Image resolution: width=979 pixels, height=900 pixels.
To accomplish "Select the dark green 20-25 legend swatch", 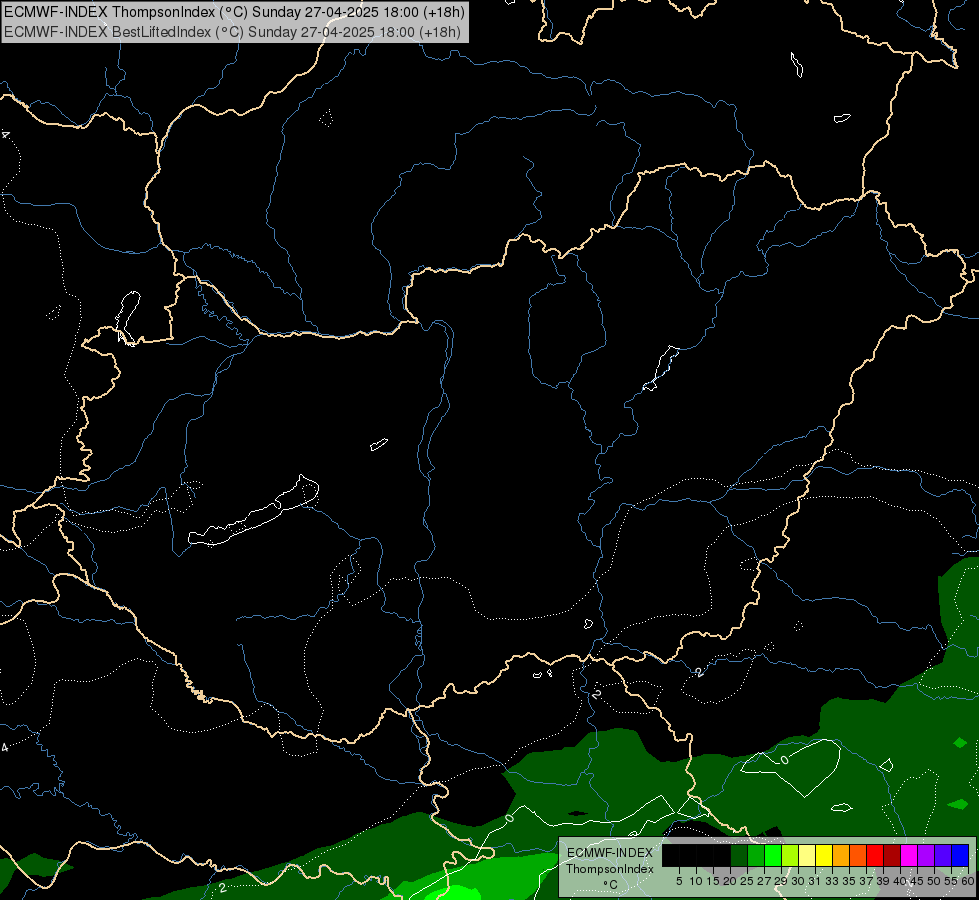I will pos(739,855).
